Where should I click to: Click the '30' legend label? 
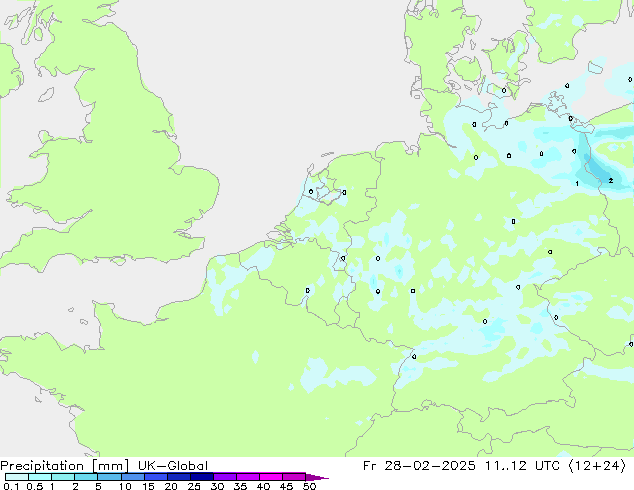click(217, 486)
